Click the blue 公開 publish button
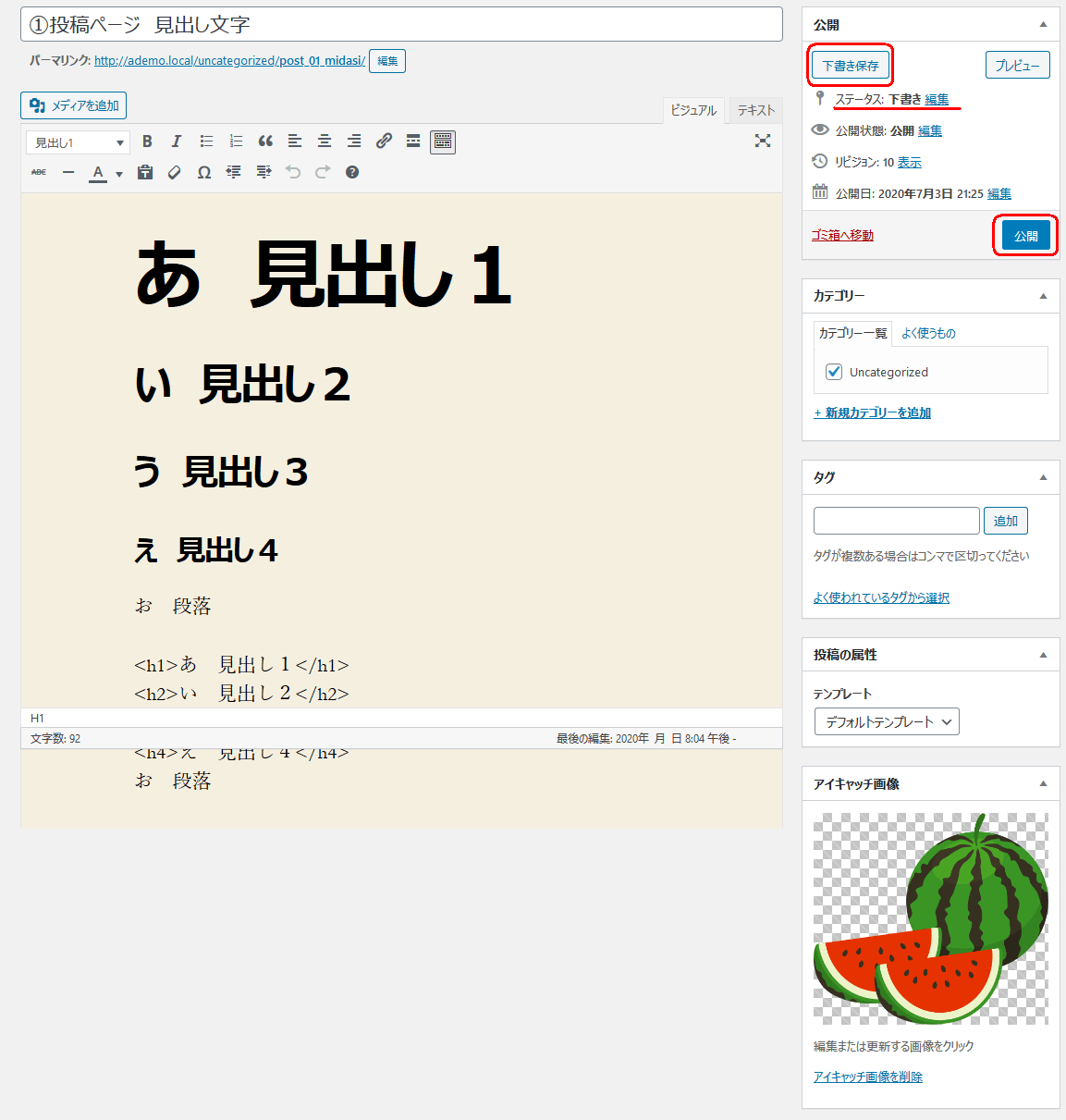This screenshot has height=1120, width=1066. 1026,236
